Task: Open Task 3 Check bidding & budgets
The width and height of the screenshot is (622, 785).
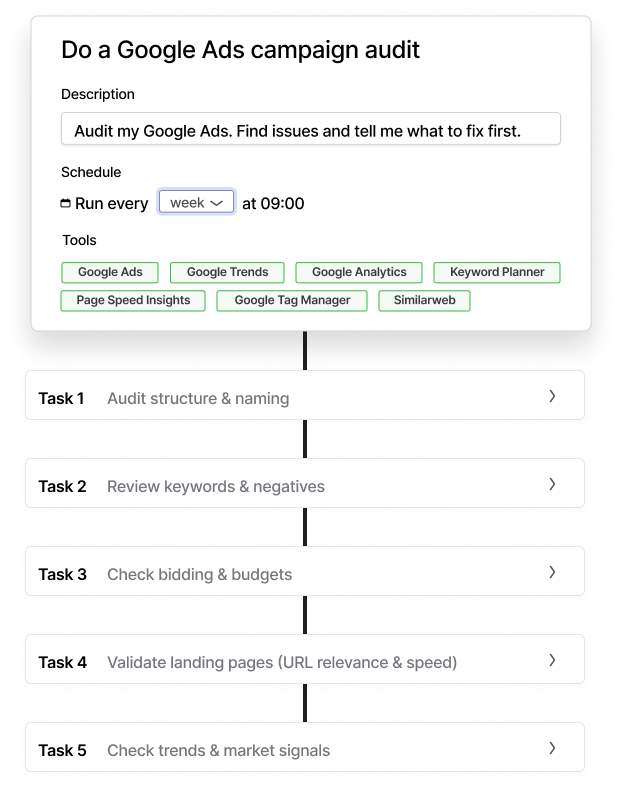Action: coord(200,574)
